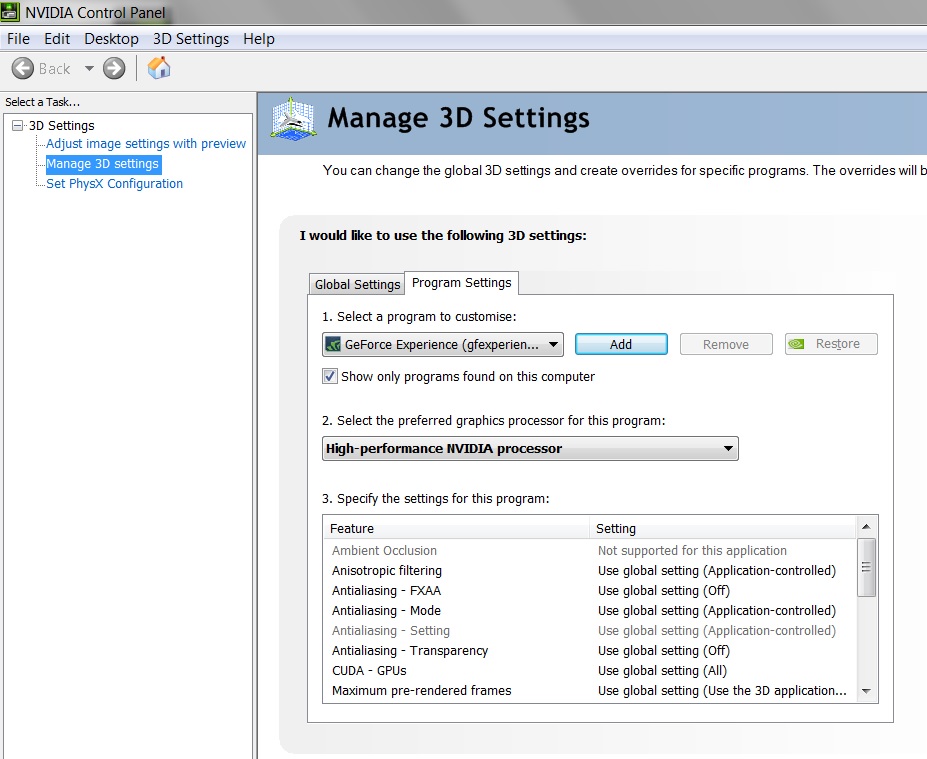Open the Back history dropdown arrow
Screen dimensions: 927x759
(89, 69)
